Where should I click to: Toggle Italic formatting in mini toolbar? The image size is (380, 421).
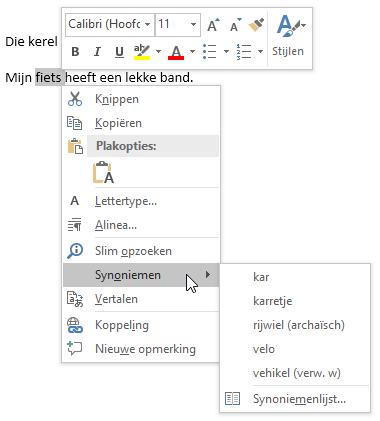pyautogui.click(x=97, y=52)
